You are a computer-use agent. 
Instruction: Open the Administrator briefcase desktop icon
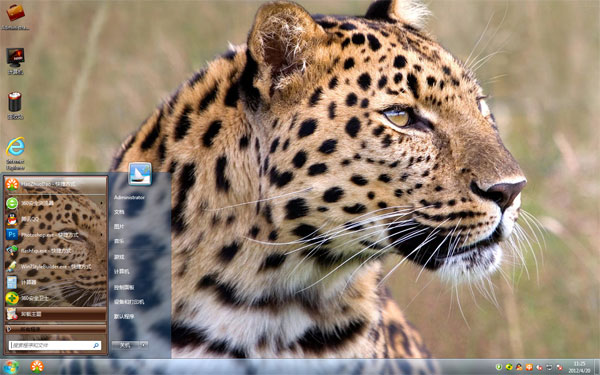15,16
